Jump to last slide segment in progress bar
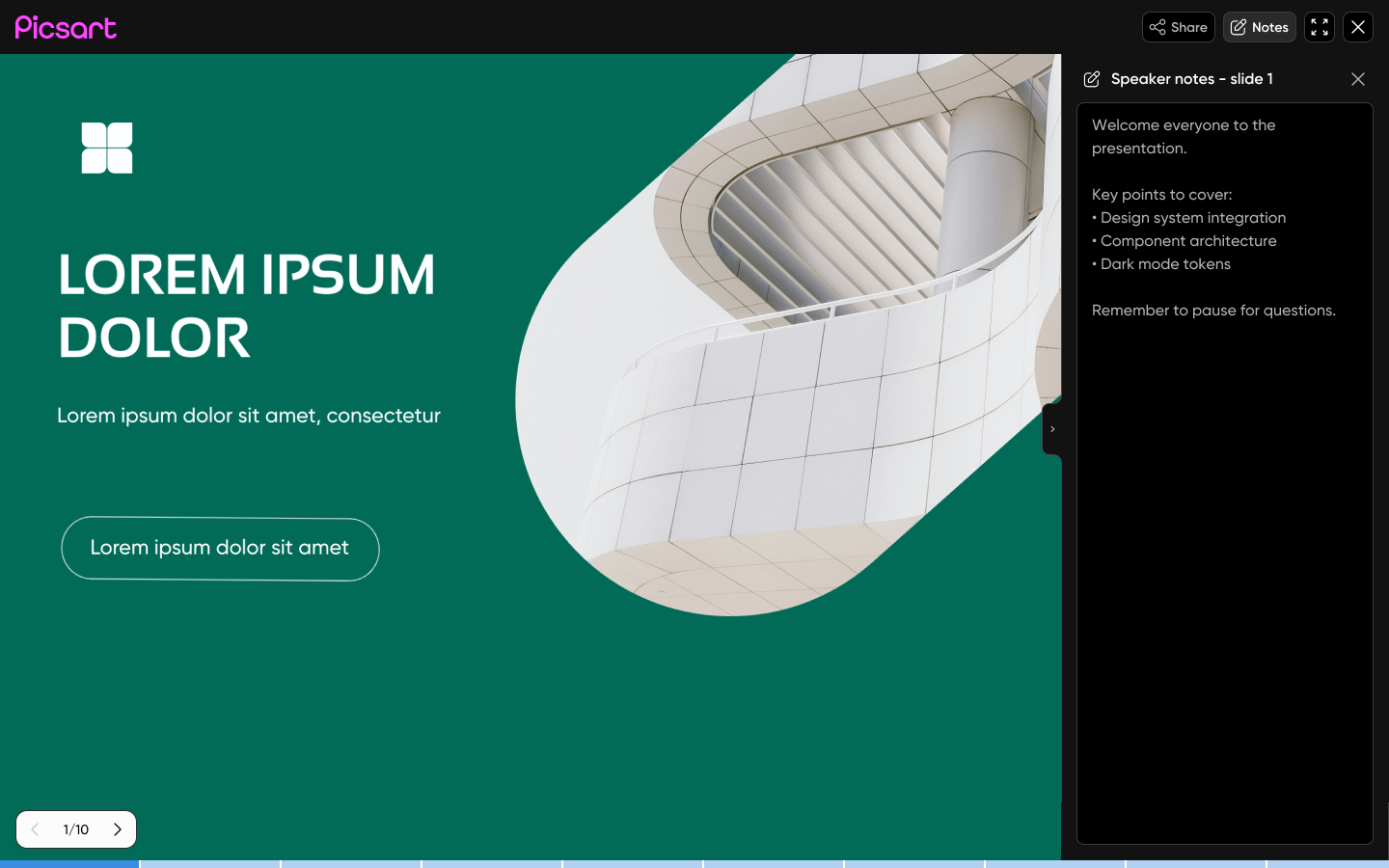1389x868 pixels. [x=1328, y=863]
